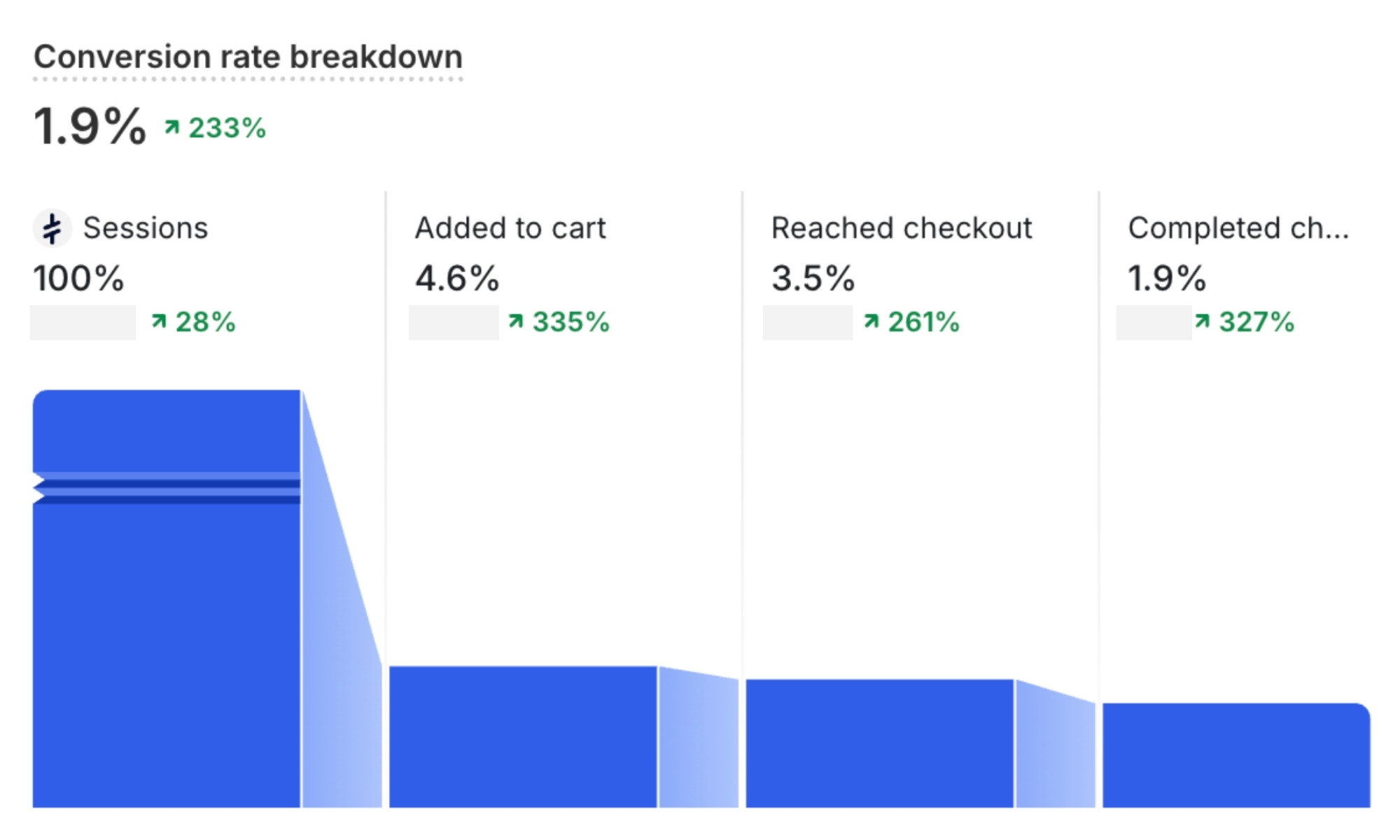
Task: Click the up arrow beside 28%
Action: point(159,321)
